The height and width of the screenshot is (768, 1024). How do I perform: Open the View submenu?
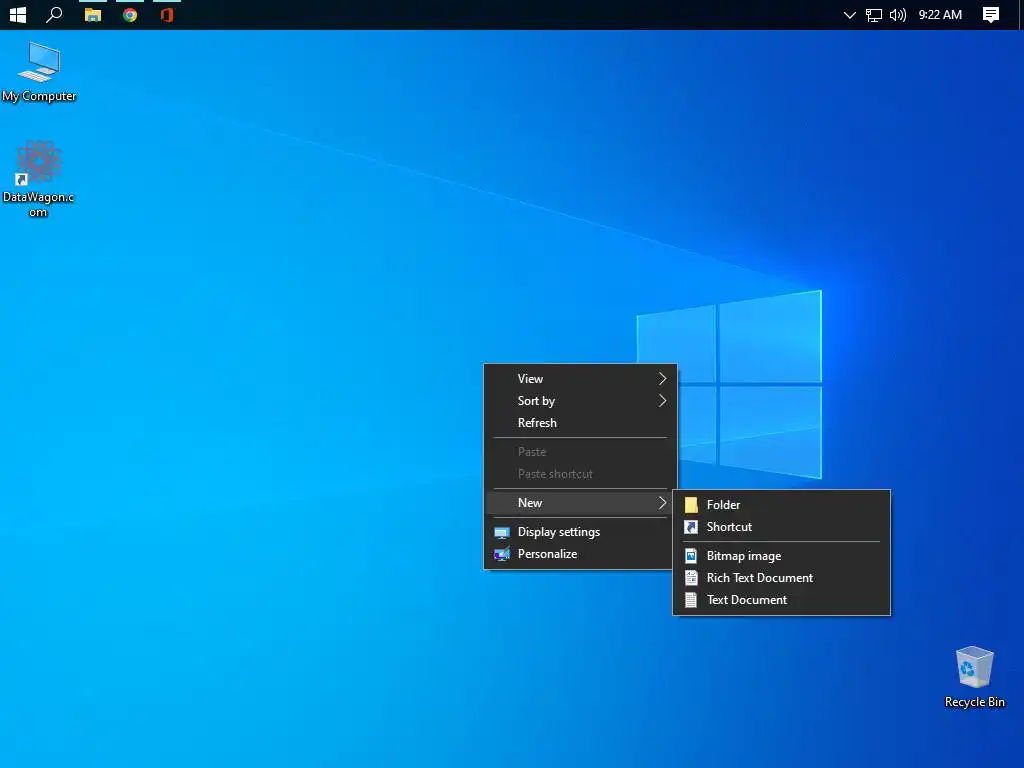point(580,379)
